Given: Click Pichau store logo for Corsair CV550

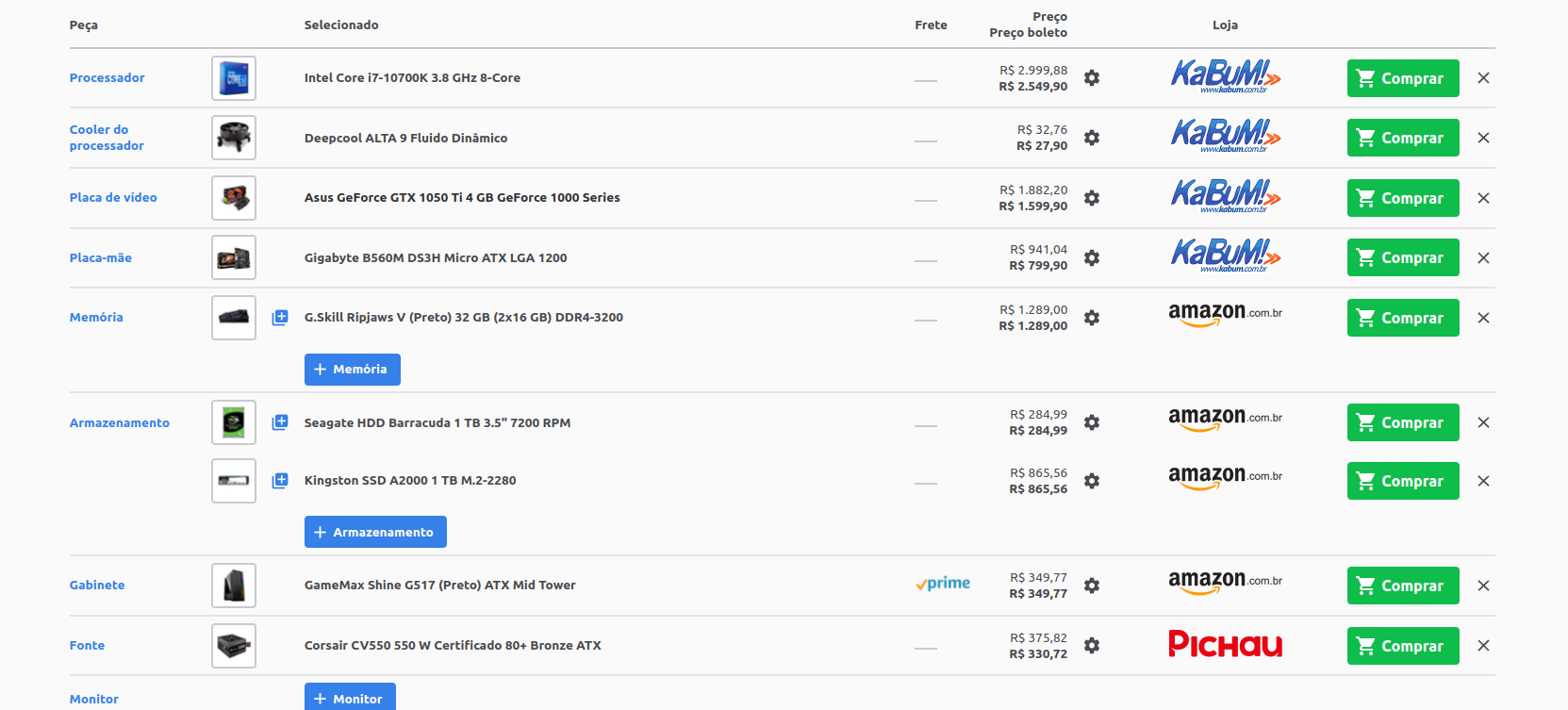Looking at the screenshot, I should tap(1226, 644).
